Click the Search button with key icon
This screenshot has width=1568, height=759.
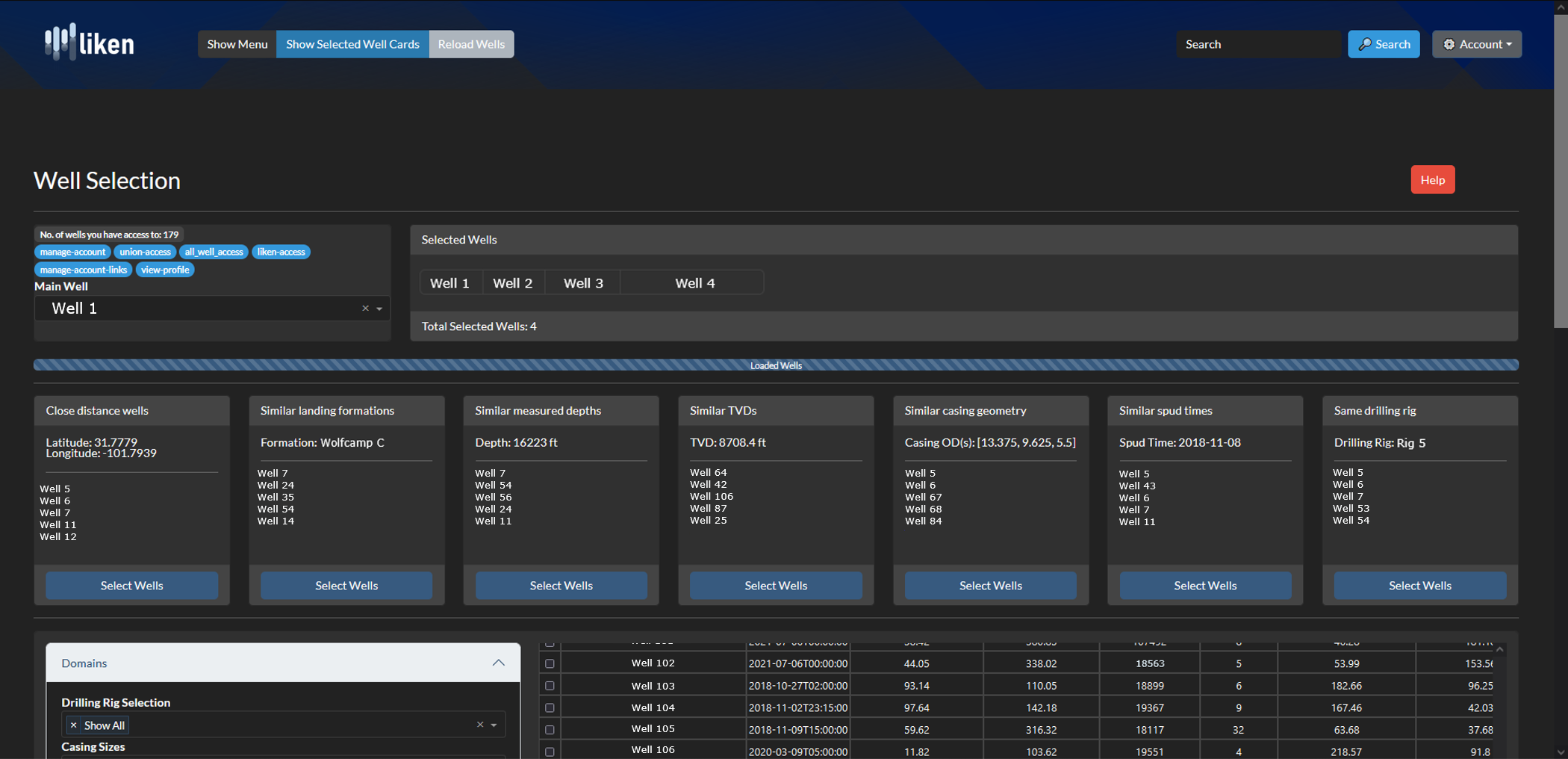1384,44
